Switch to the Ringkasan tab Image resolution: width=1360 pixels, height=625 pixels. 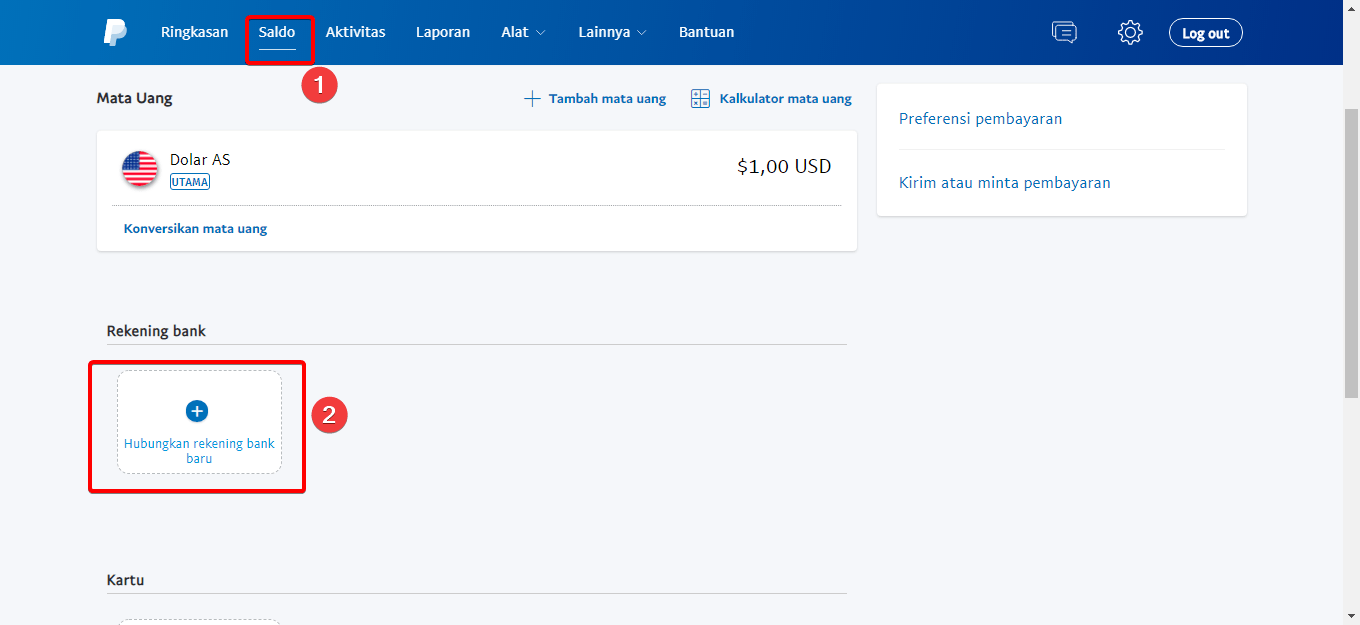[x=194, y=32]
